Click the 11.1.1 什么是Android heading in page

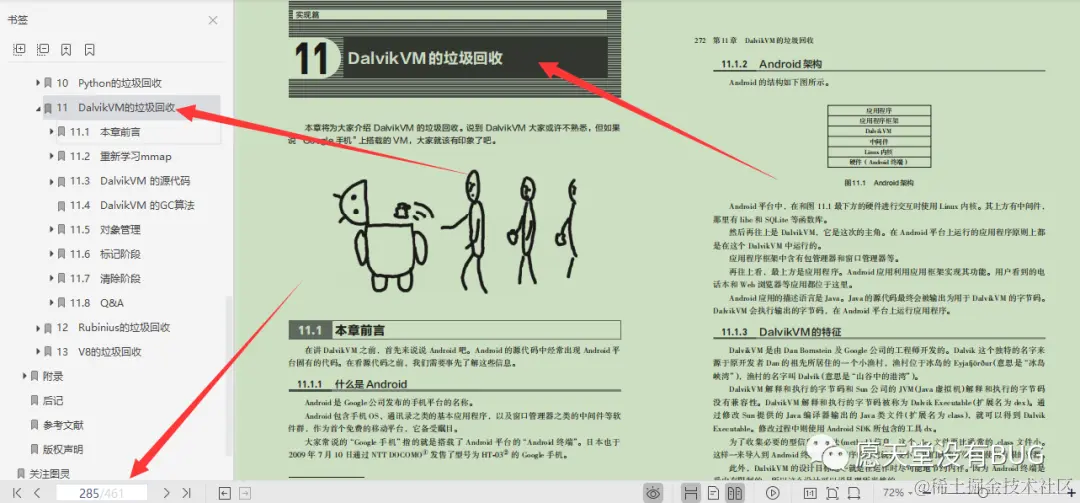(352, 384)
